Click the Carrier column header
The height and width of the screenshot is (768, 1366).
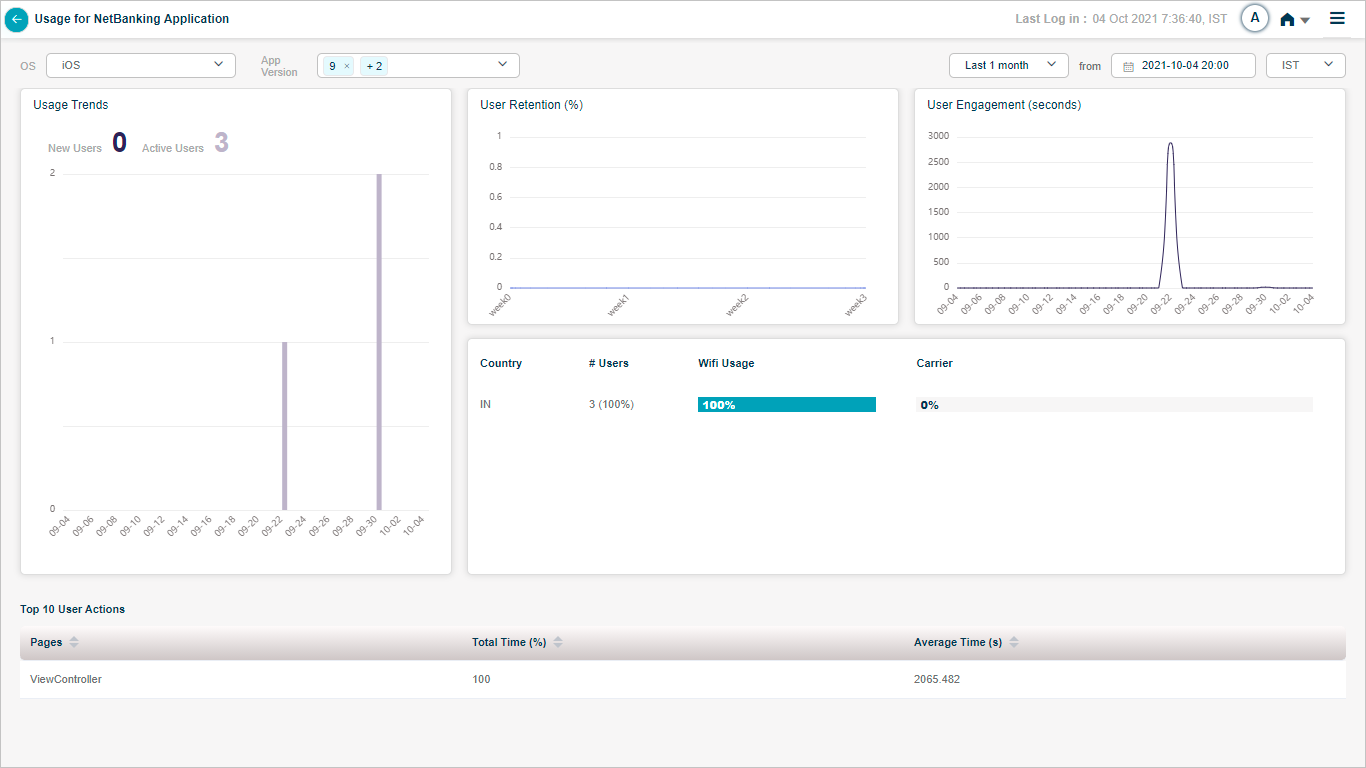click(x=935, y=363)
